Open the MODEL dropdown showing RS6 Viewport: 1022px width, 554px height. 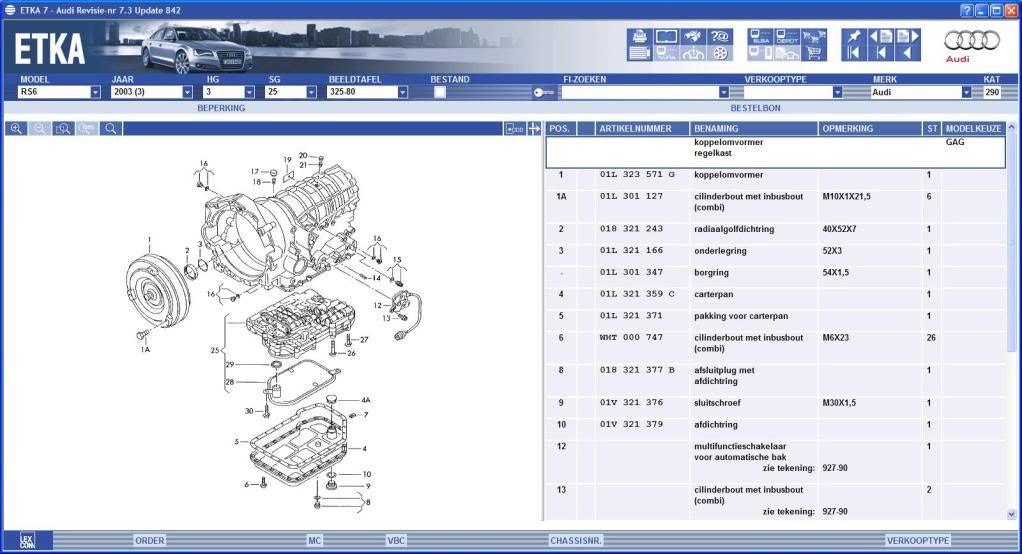[x=95, y=93]
